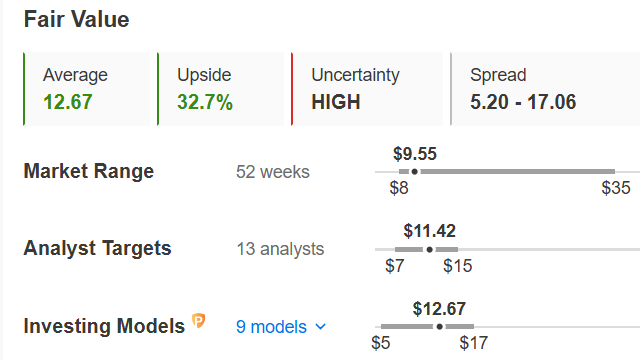The image size is (640, 360).
Task: Click the Fair Value heading
Action: click(77, 19)
